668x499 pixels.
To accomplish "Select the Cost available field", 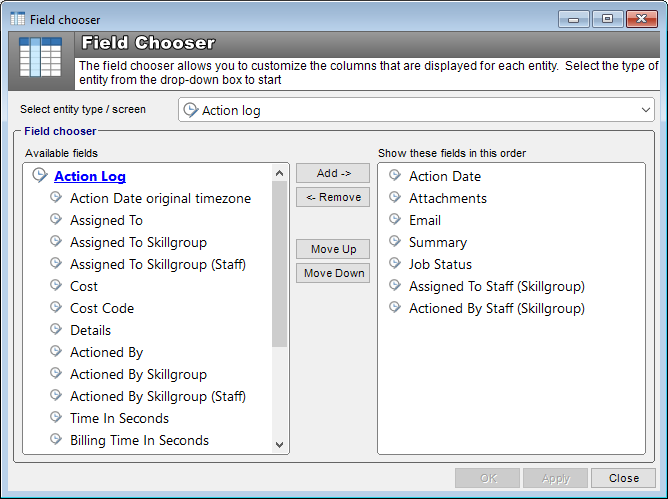I will click(x=84, y=286).
